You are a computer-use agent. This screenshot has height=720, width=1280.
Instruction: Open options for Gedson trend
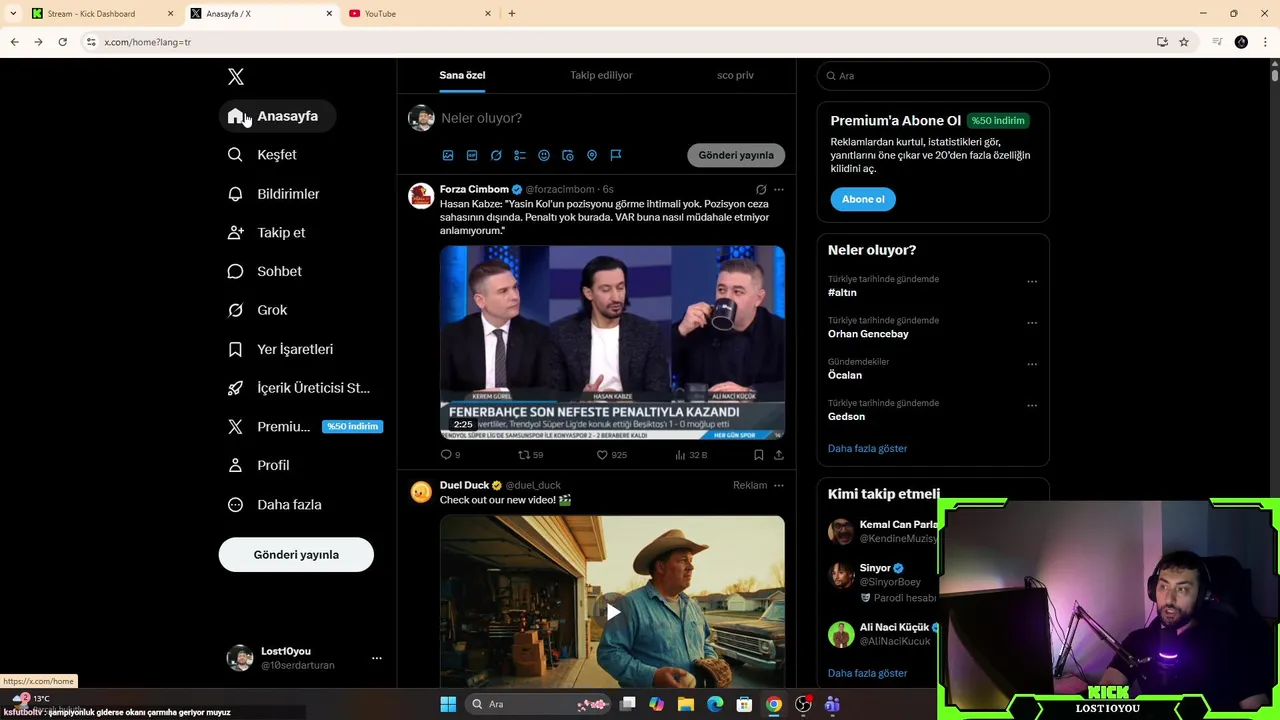(x=1032, y=406)
